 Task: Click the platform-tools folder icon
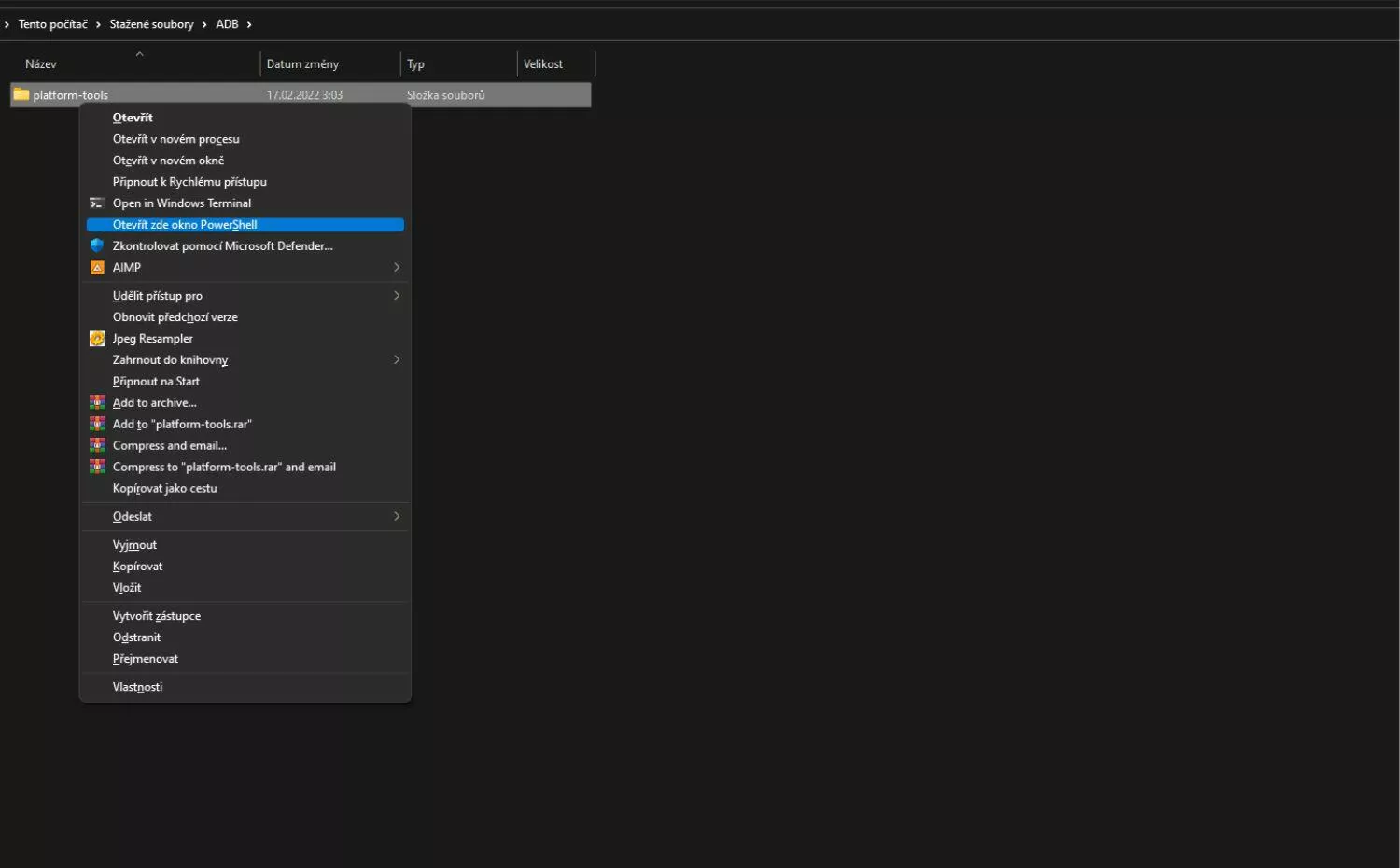click(21, 94)
